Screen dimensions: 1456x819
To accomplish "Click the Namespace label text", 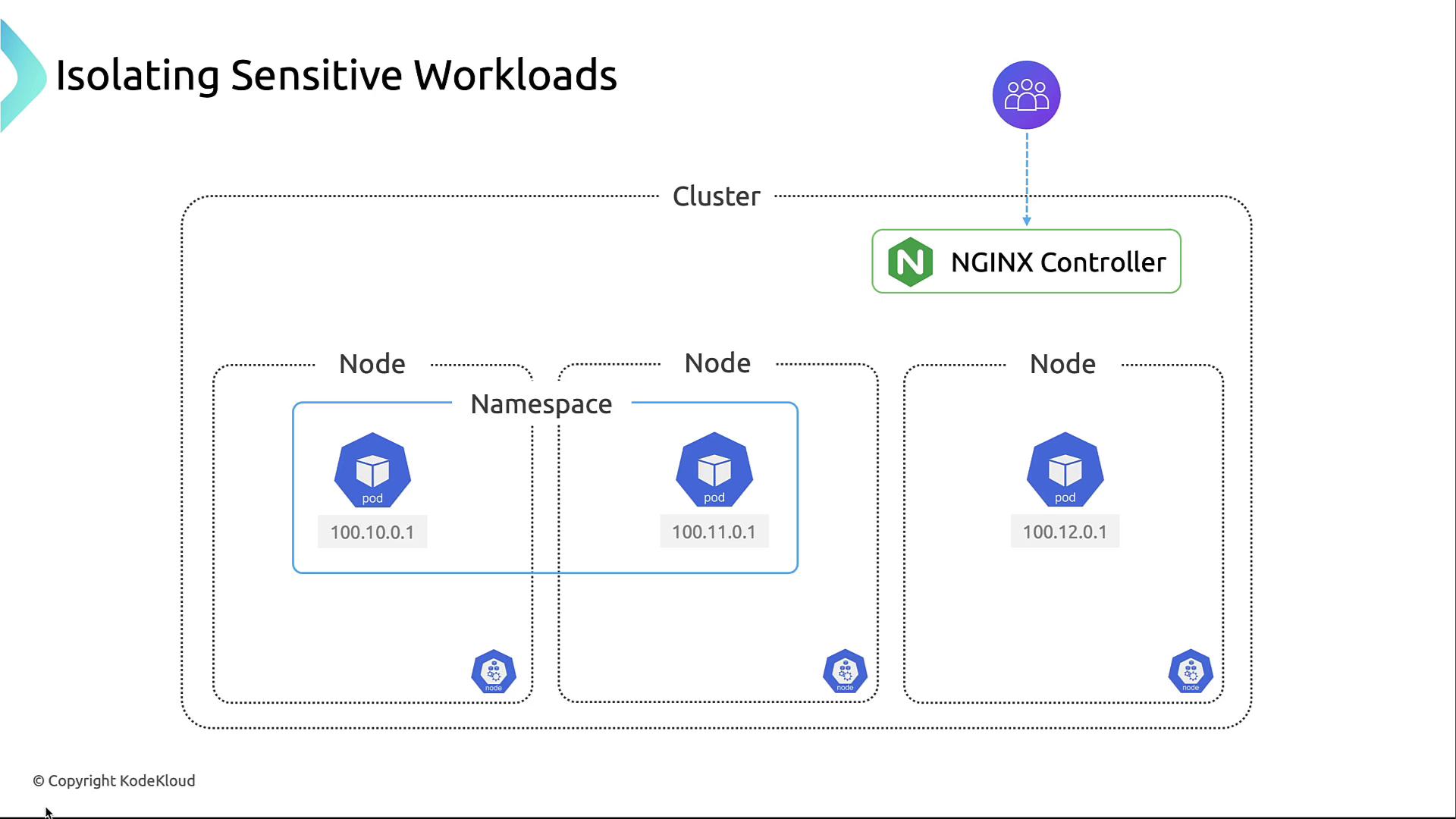I will coord(541,404).
